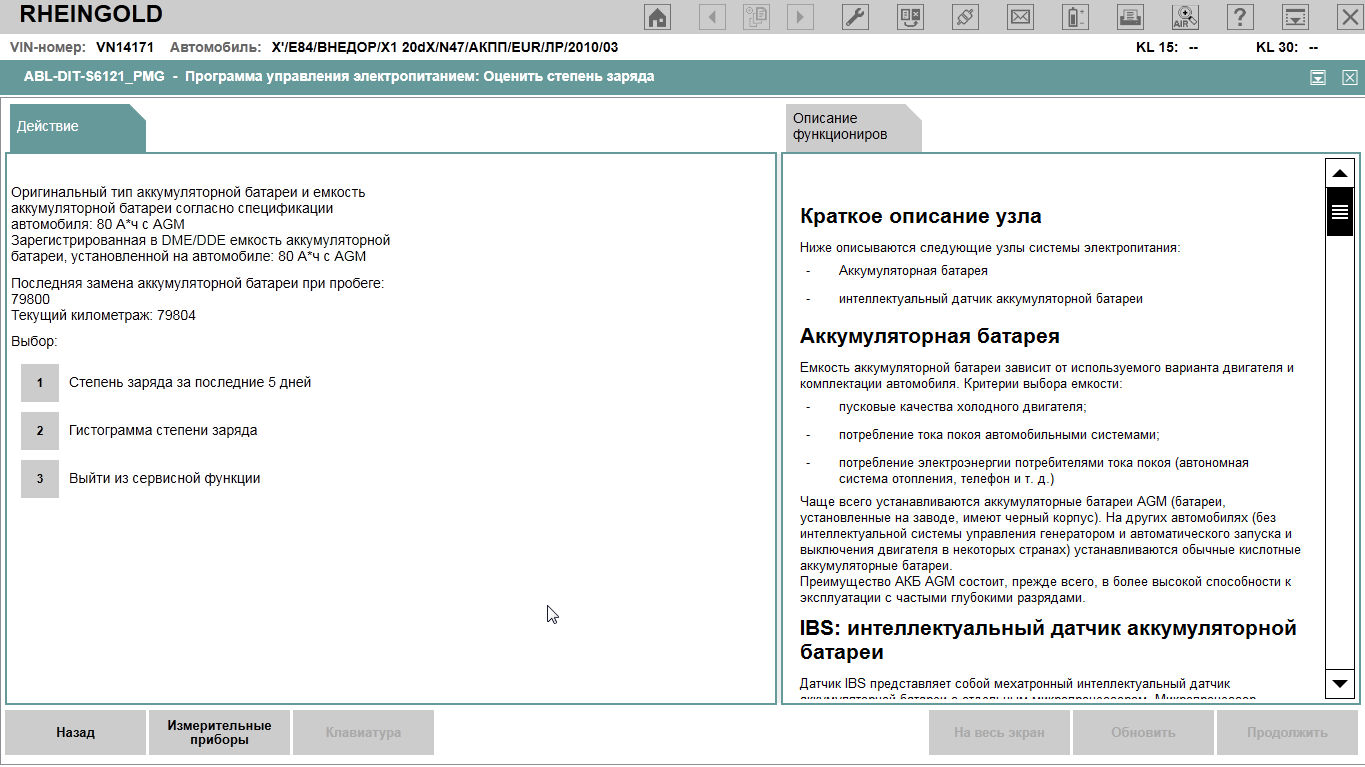This screenshot has width=1365, height=767.
Task: Click the connection plug icon
Action: pos(966,17)
